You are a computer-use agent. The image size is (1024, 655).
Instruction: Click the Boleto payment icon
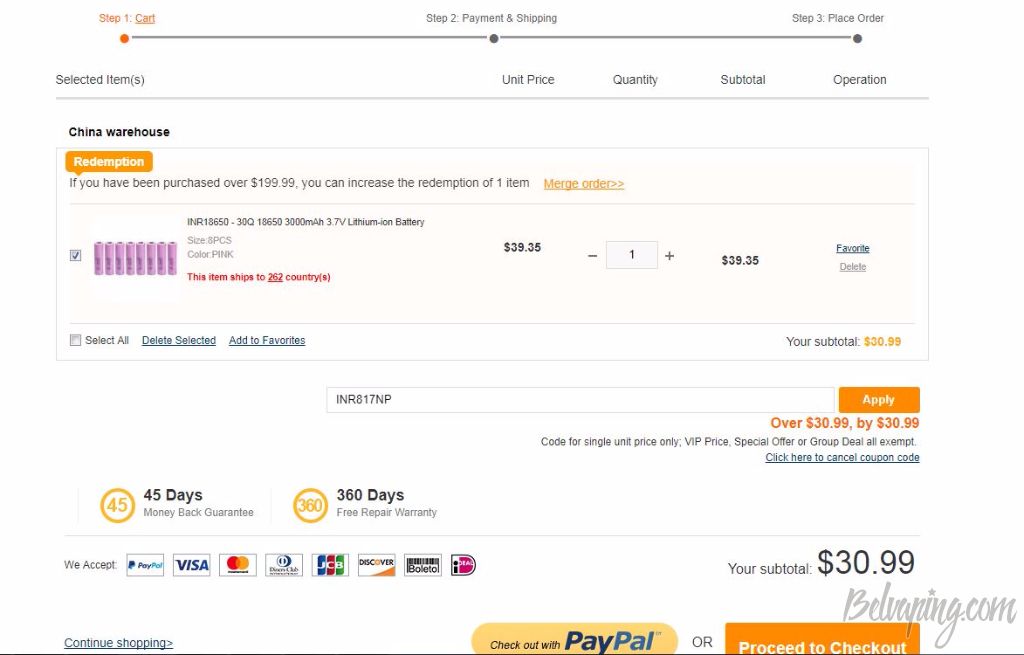423,565
